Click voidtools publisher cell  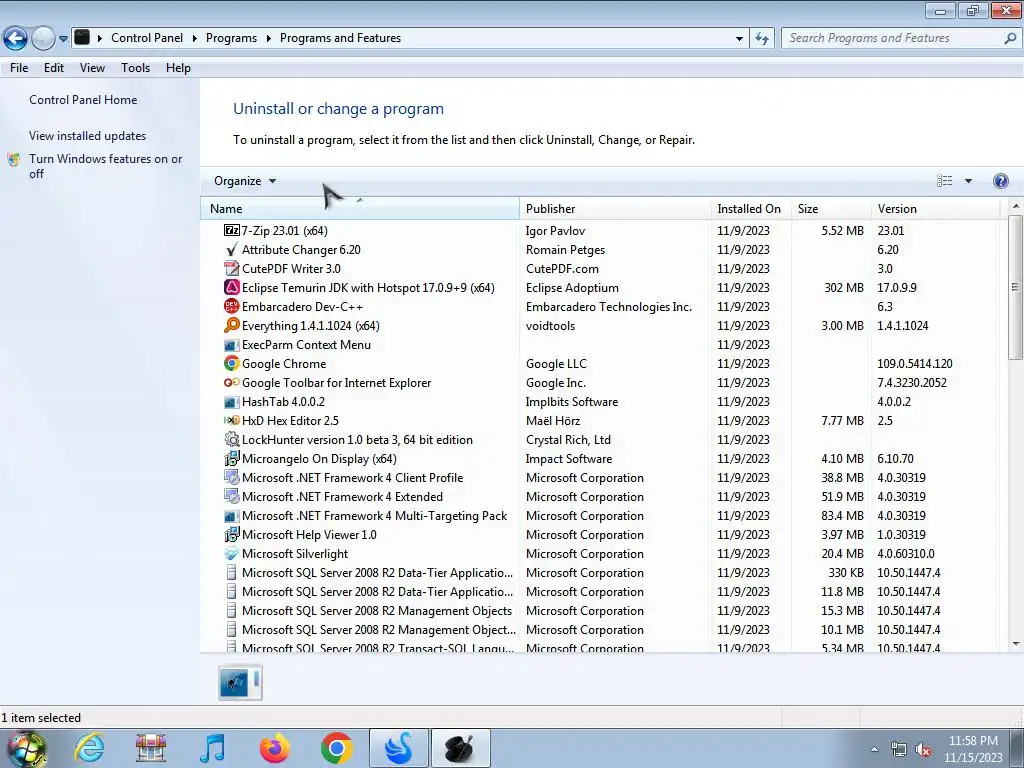point(550,325)
